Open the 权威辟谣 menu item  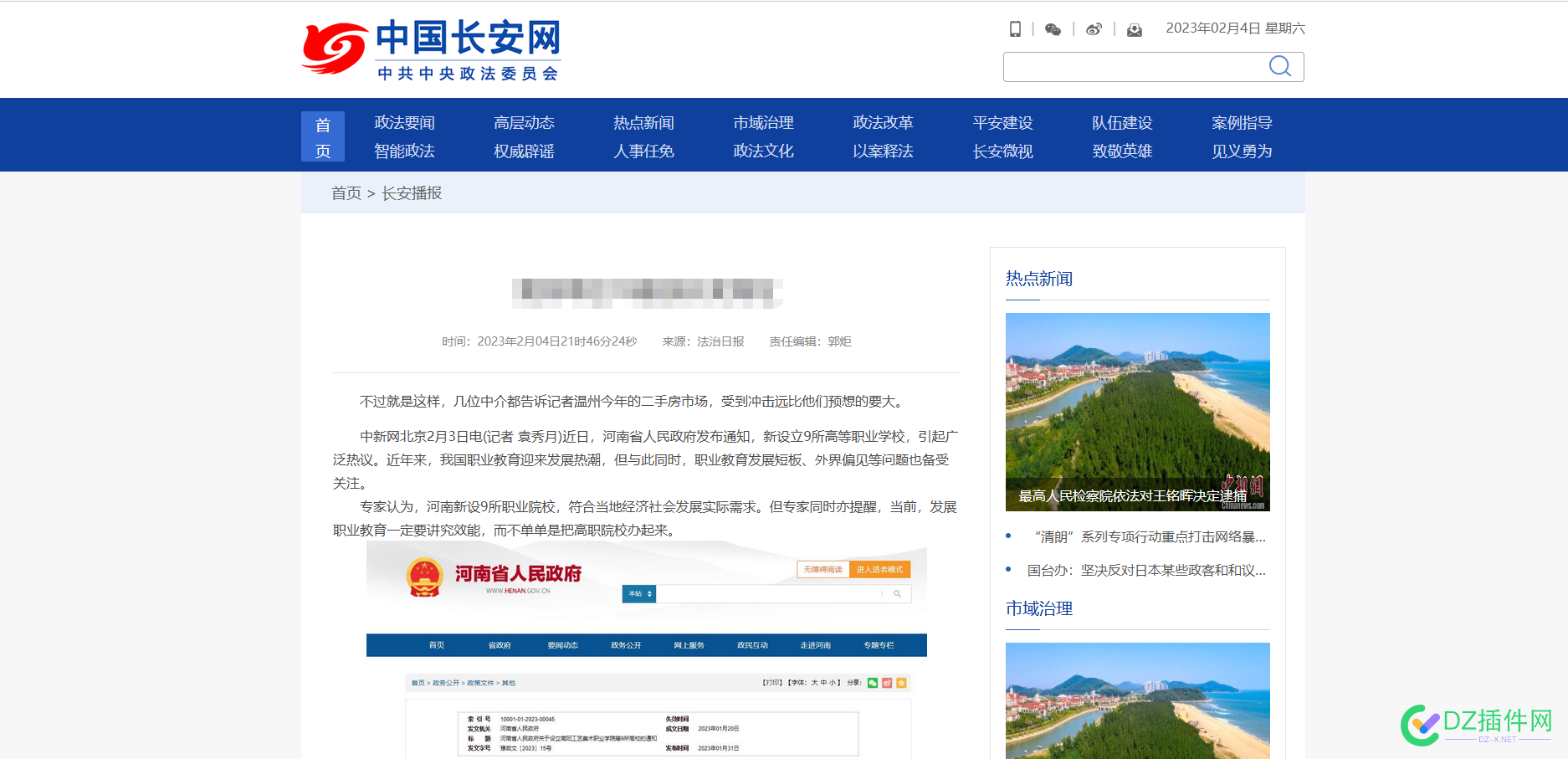click(525, 151)
